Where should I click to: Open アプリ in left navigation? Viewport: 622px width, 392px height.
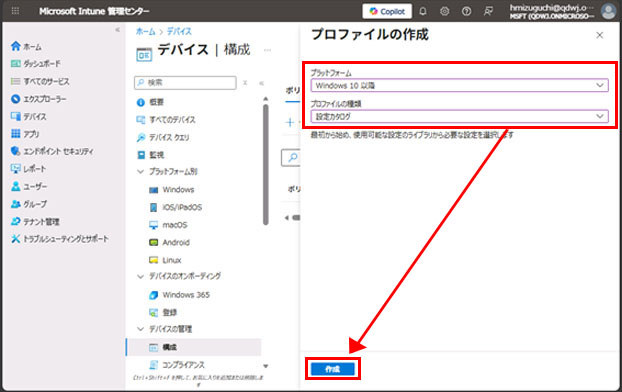(25, 134)
